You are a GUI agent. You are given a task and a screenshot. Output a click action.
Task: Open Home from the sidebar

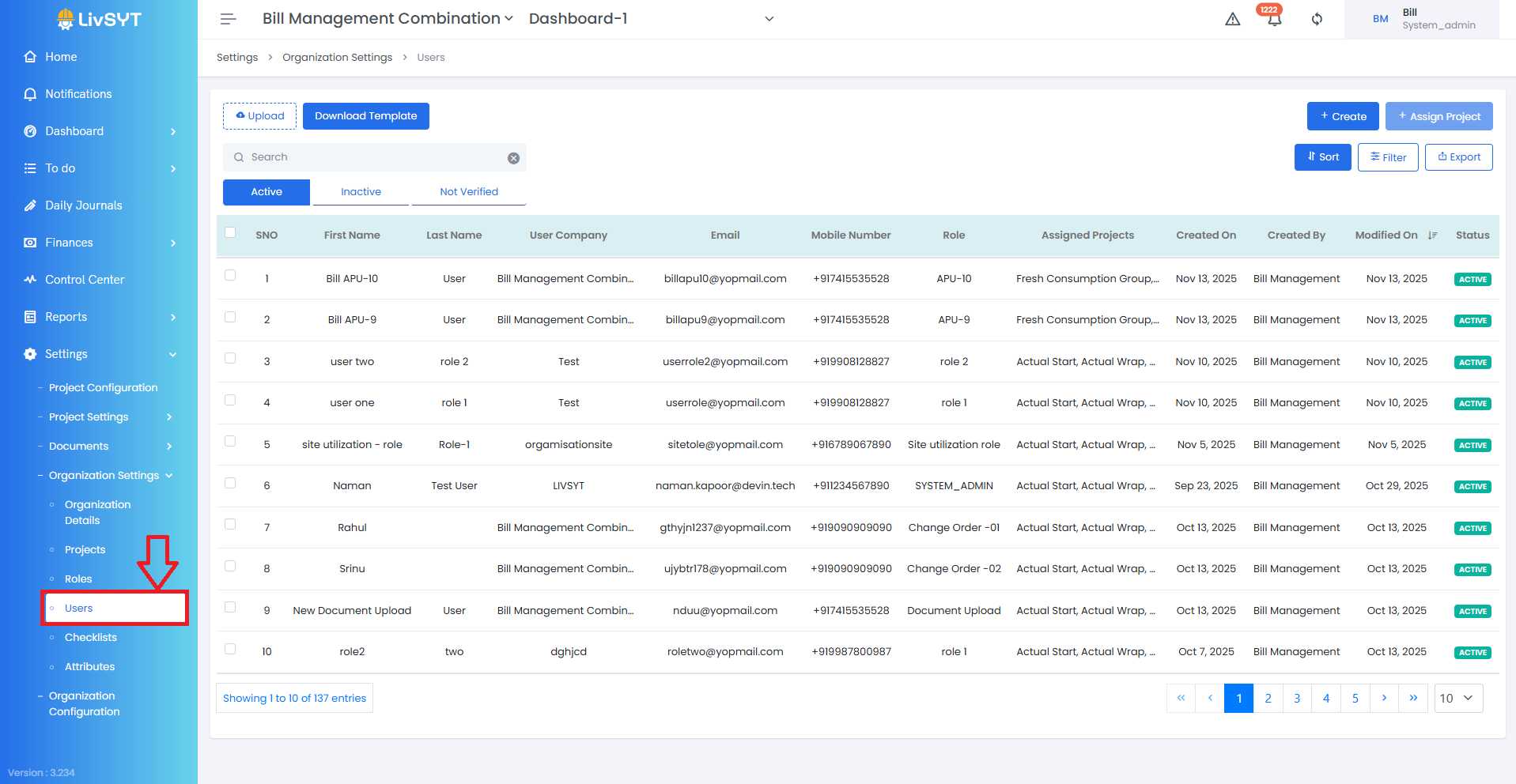tap(61, 57)
